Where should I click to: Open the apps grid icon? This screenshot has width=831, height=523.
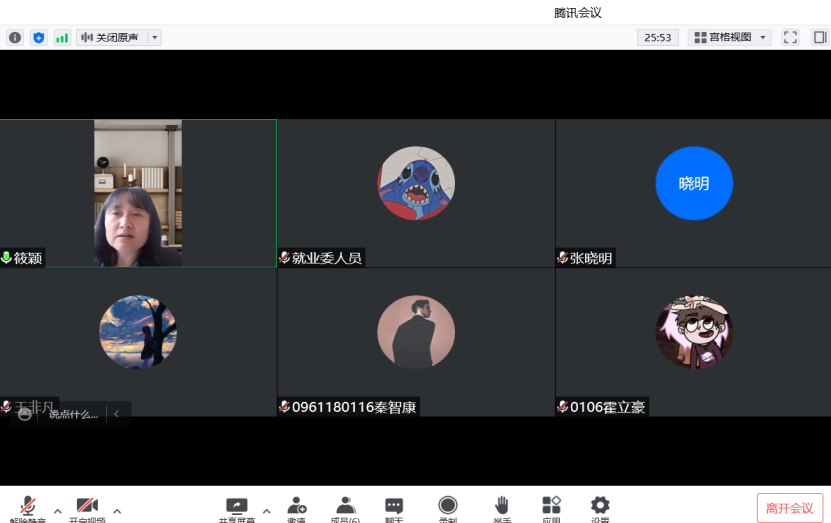(x=551, y=506)
